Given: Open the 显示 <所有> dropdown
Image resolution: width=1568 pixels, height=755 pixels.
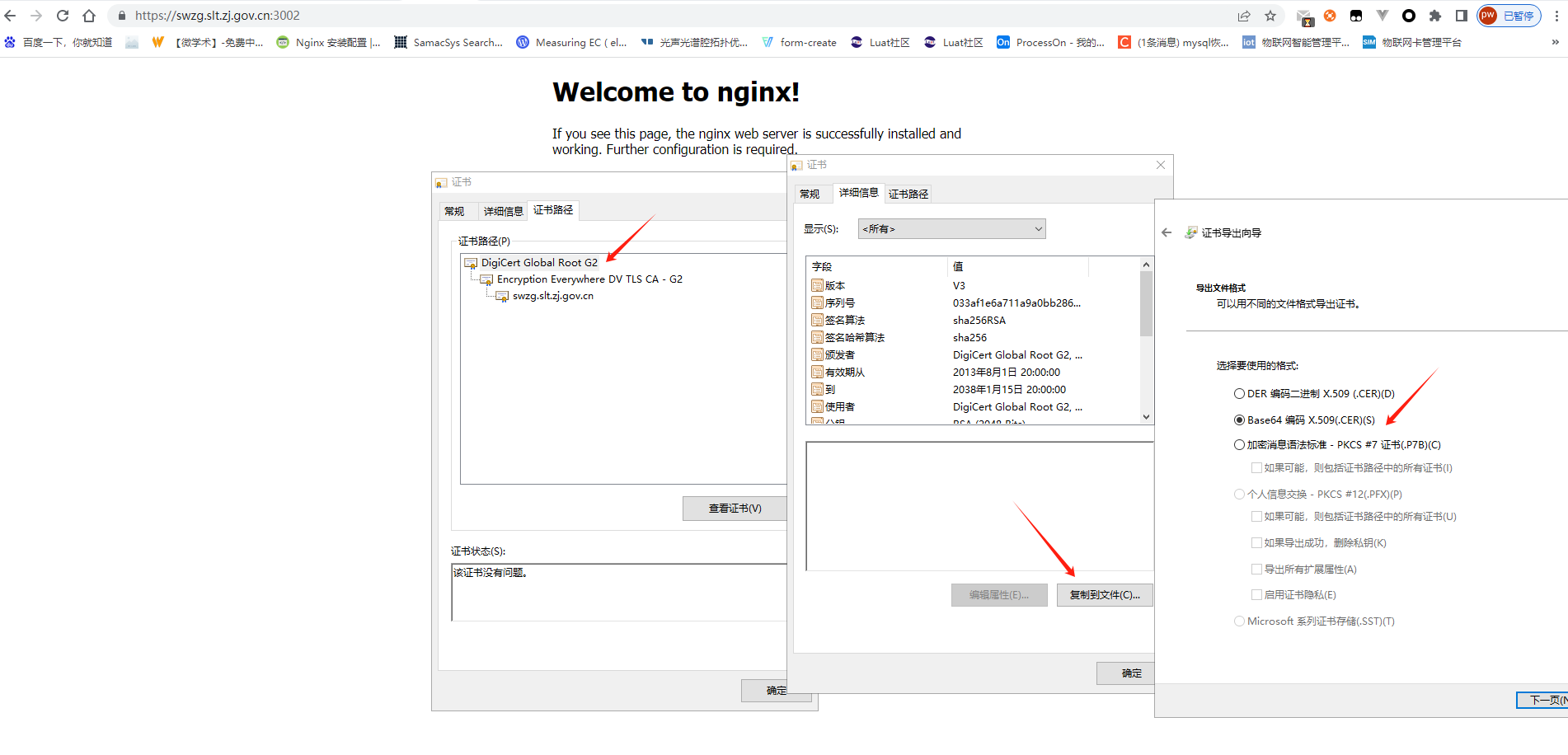Looking at the screenshot, I should click(951, 229).
